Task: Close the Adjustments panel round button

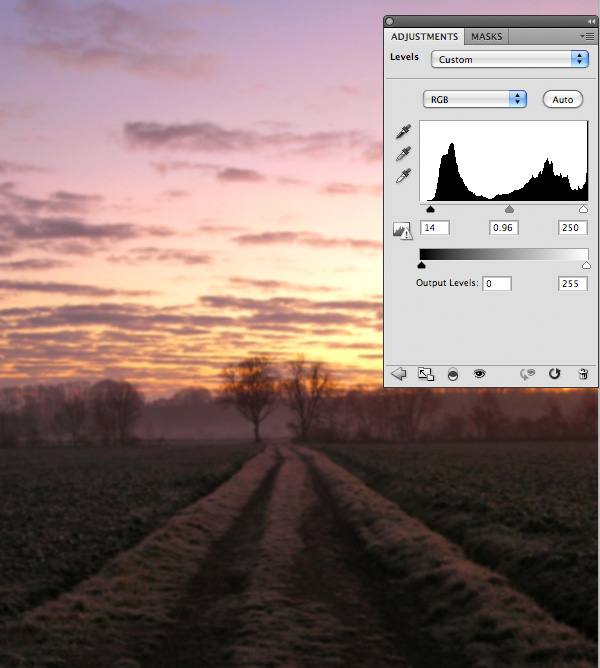Action: (389, 21)
